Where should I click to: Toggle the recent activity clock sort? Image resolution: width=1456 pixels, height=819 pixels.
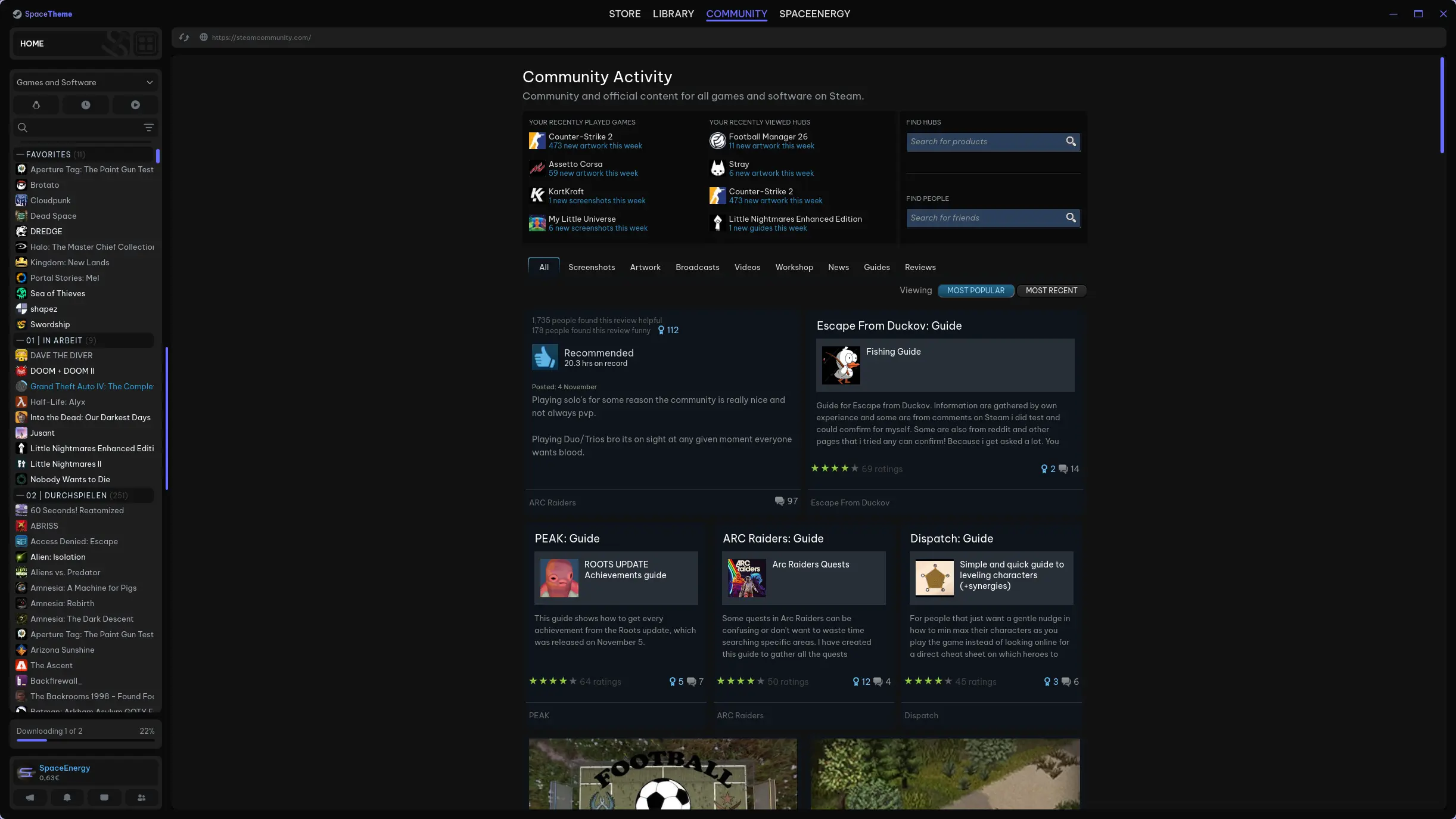coord(86,105)
